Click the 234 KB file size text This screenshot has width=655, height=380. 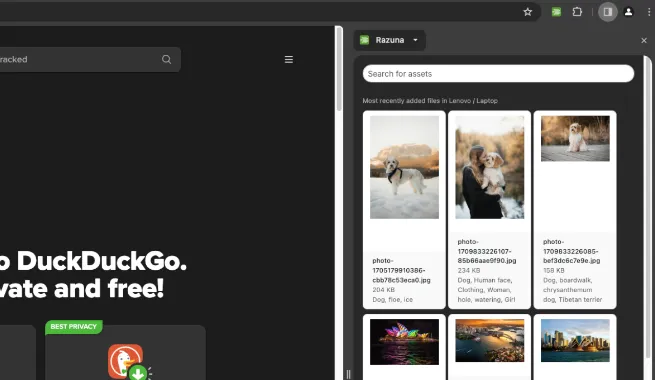tap(469, 271)
